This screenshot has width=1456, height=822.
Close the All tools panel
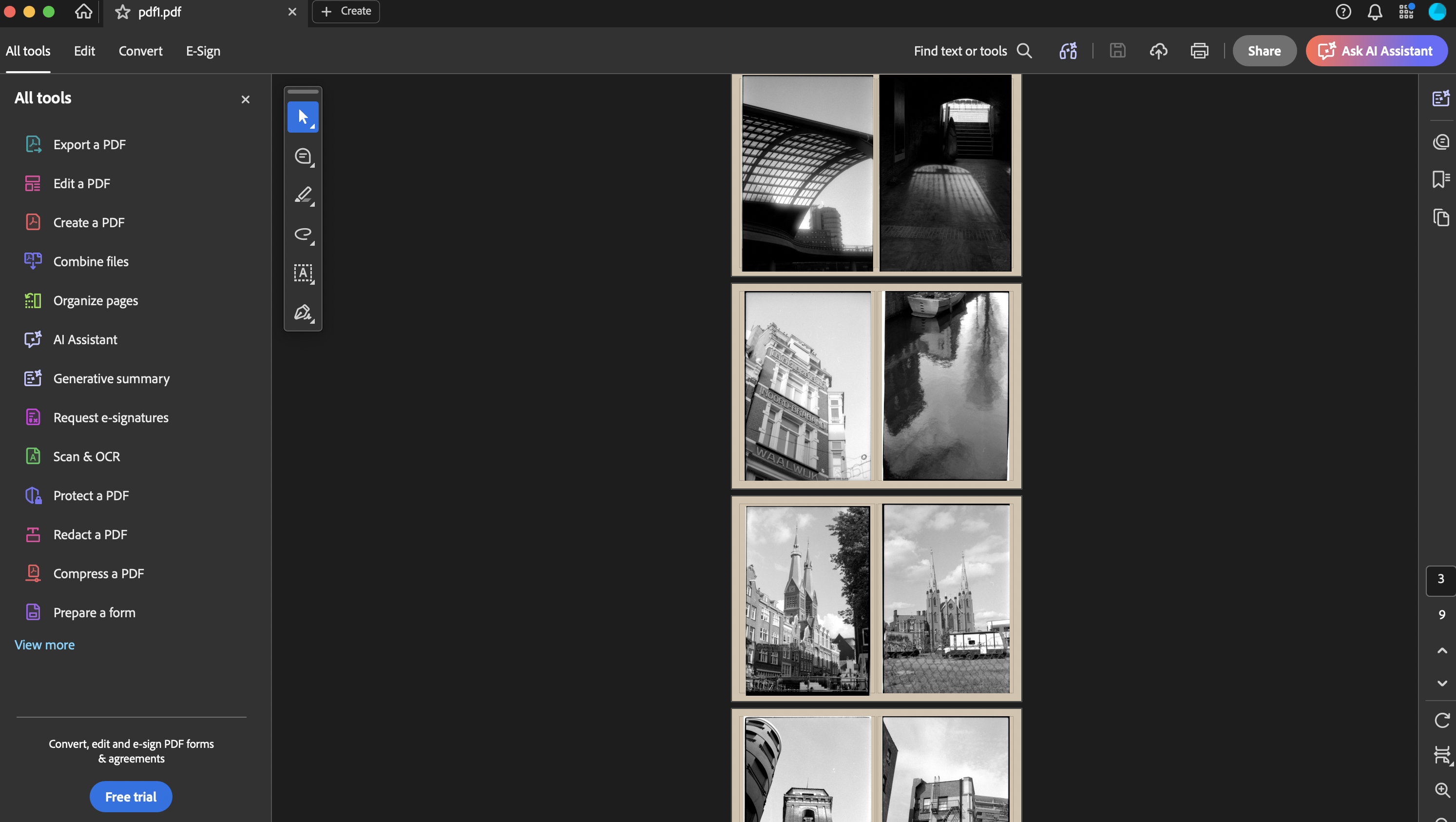tap(245, 99)
